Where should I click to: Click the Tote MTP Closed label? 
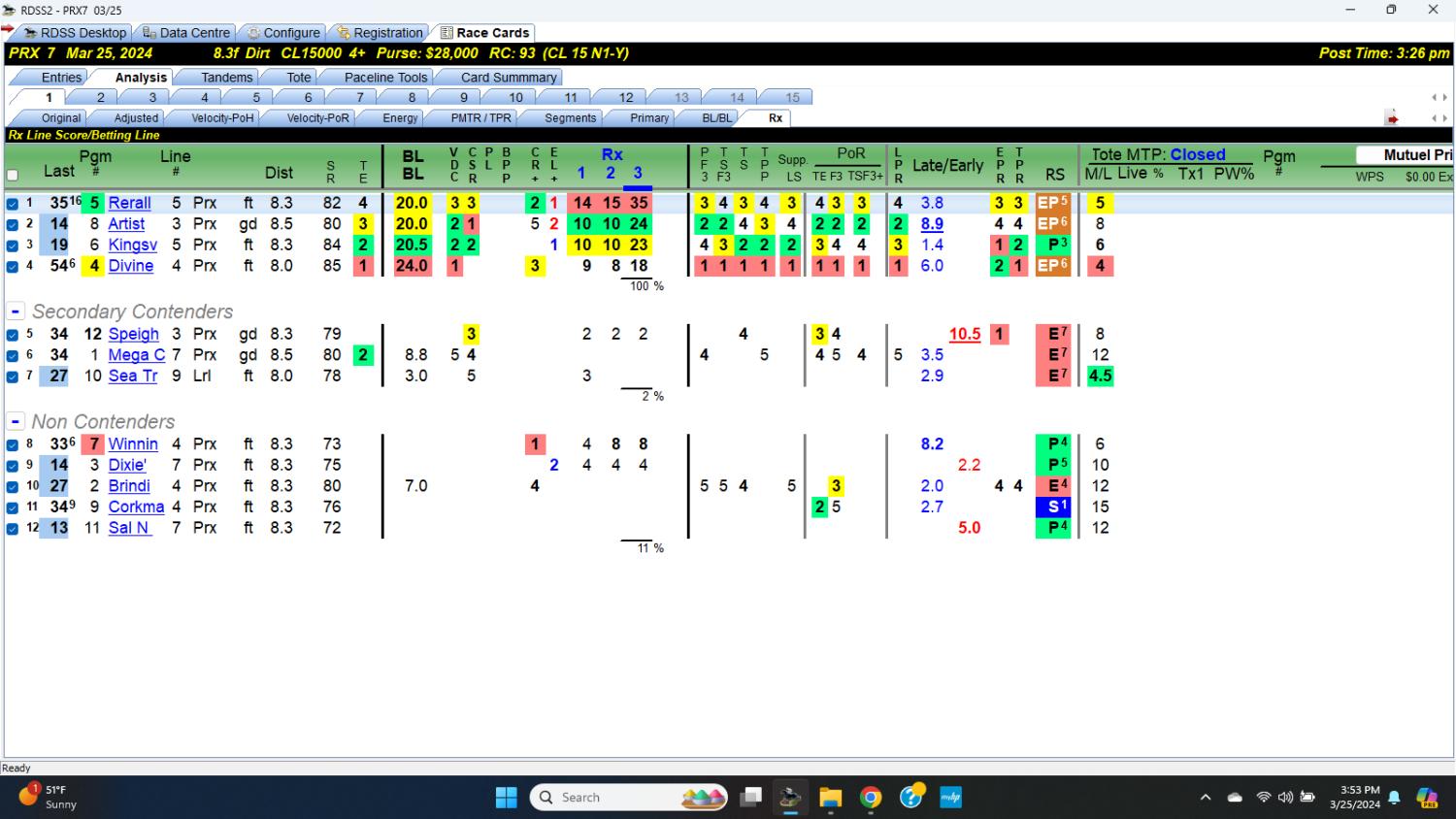click(x=1158, y=154)
